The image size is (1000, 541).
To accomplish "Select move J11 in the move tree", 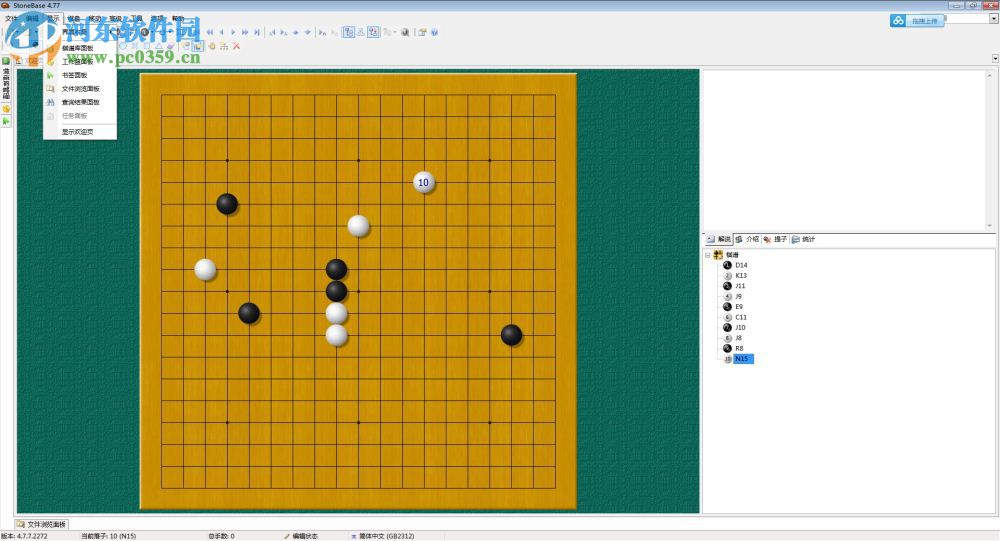I will tap(740, 286).
